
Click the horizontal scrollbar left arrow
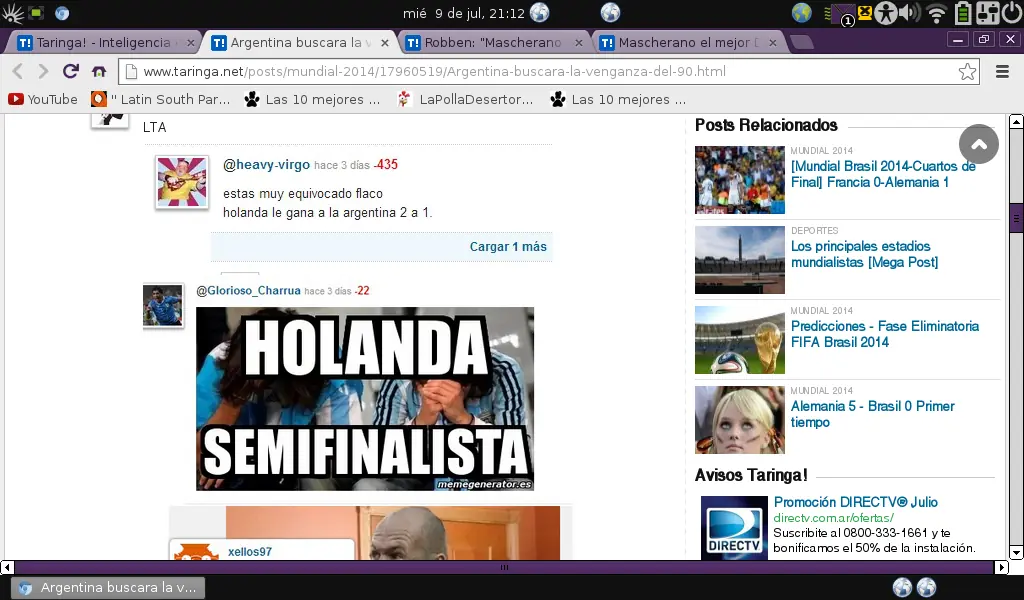coord(7,567)
